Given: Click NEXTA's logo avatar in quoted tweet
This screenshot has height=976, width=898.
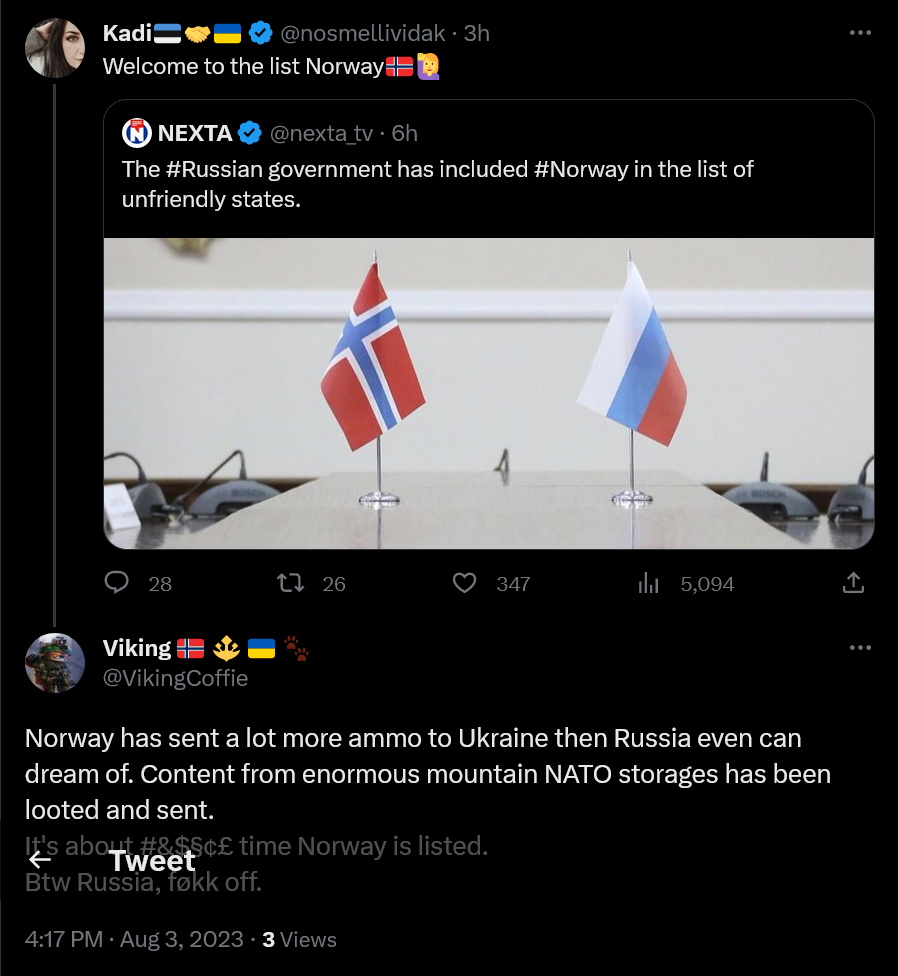Looking at the screenshot, I should 137,132.
